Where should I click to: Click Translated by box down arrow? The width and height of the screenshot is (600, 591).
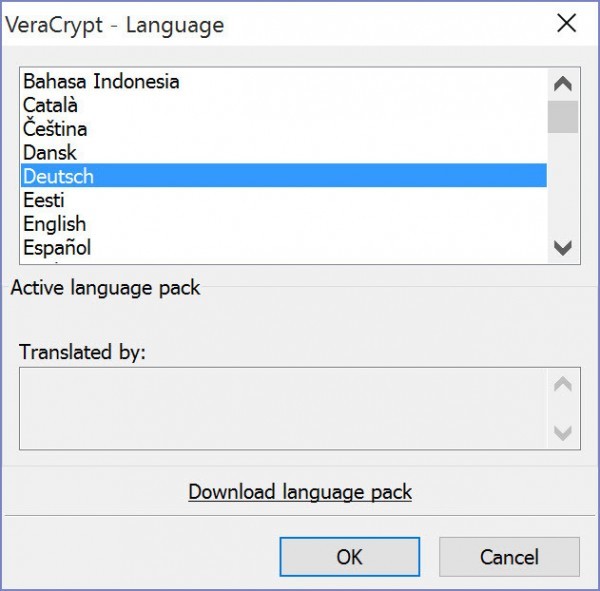[562, 433]
